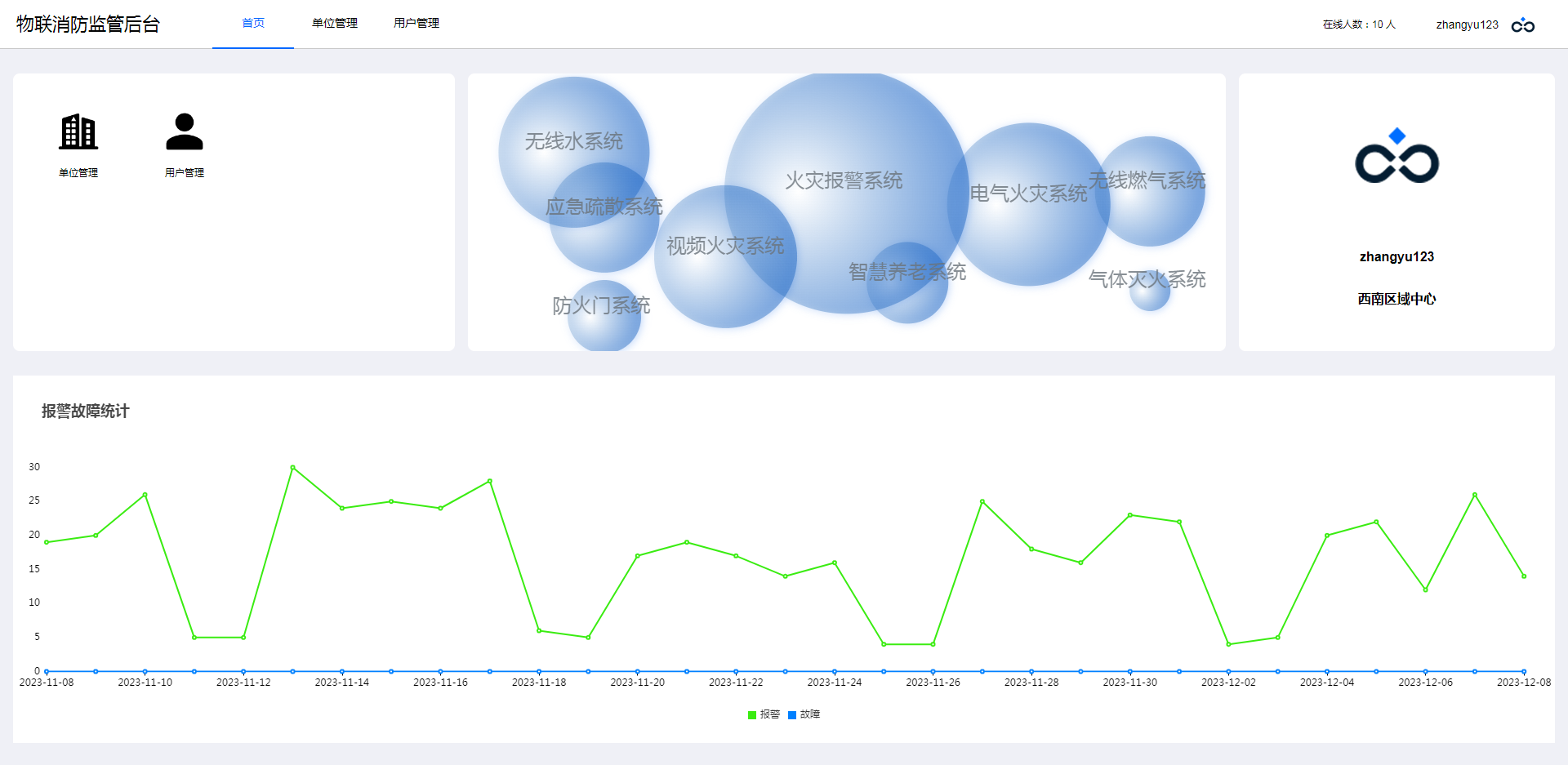Open the 单位管理 navigation tab
The width and height of the screenshot is (1568, 765).
click(335, 23)
